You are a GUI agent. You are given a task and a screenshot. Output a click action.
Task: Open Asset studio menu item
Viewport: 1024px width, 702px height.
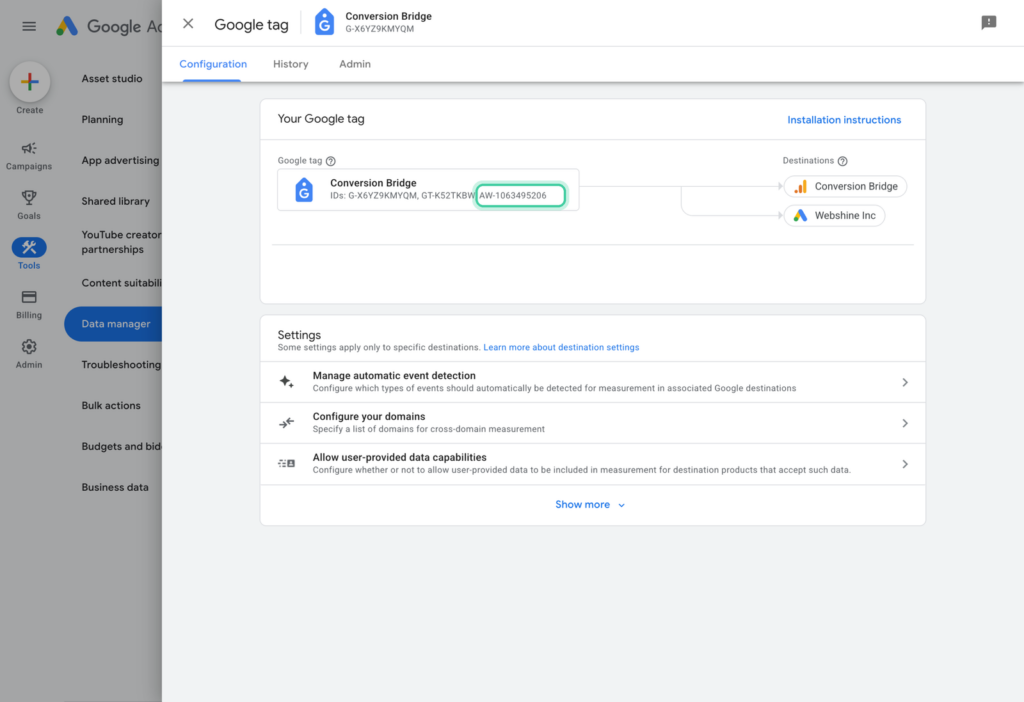[112, 78]
